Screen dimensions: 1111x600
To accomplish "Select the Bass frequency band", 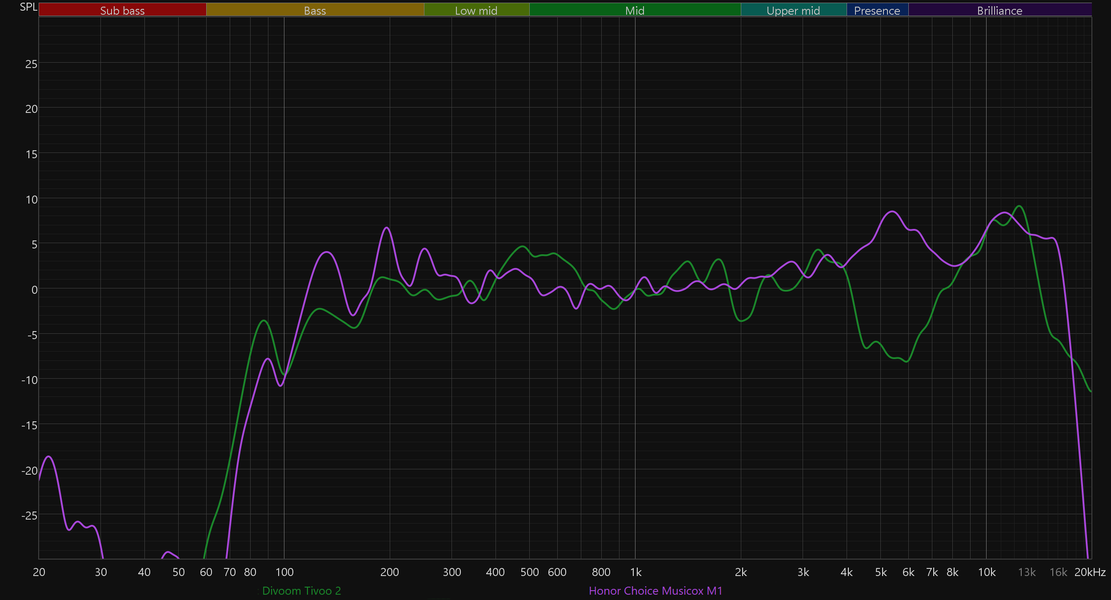I will click(315, 10).
